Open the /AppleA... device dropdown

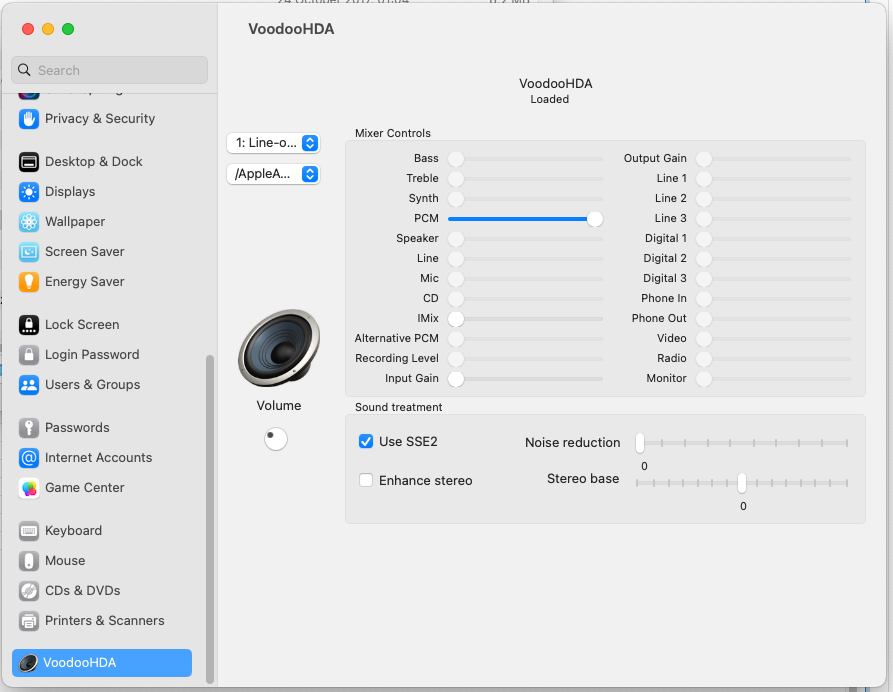click(273, 174)
